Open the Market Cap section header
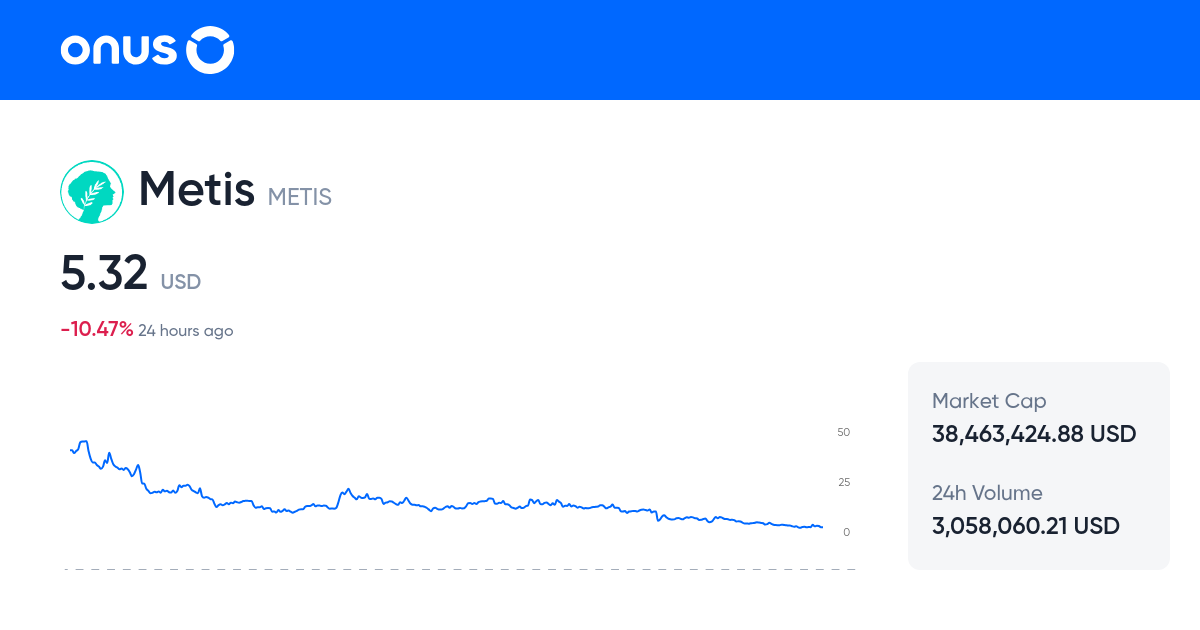Image resolution: width=1200 pixels, height=630 pixels. [x=989, y=400]
